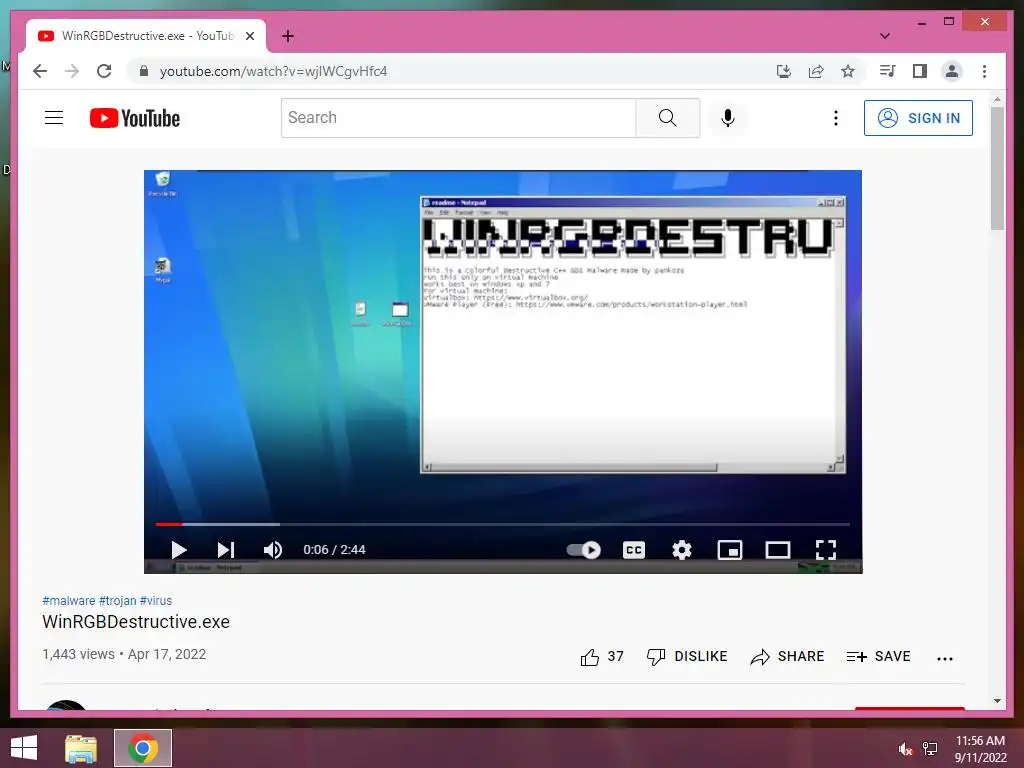Open the tab search chevron

point(884,36)
